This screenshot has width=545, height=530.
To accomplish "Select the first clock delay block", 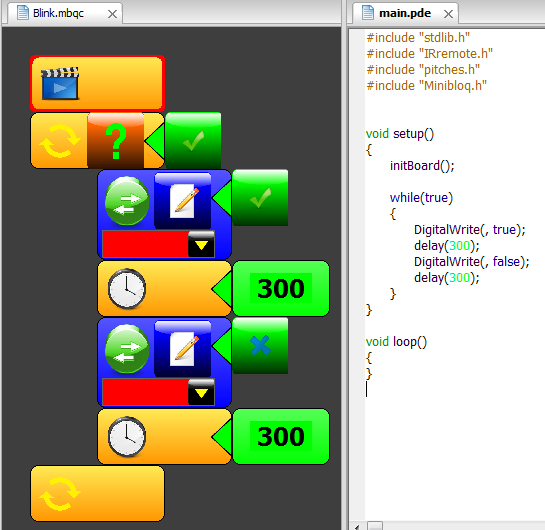I will click(164, 288).
